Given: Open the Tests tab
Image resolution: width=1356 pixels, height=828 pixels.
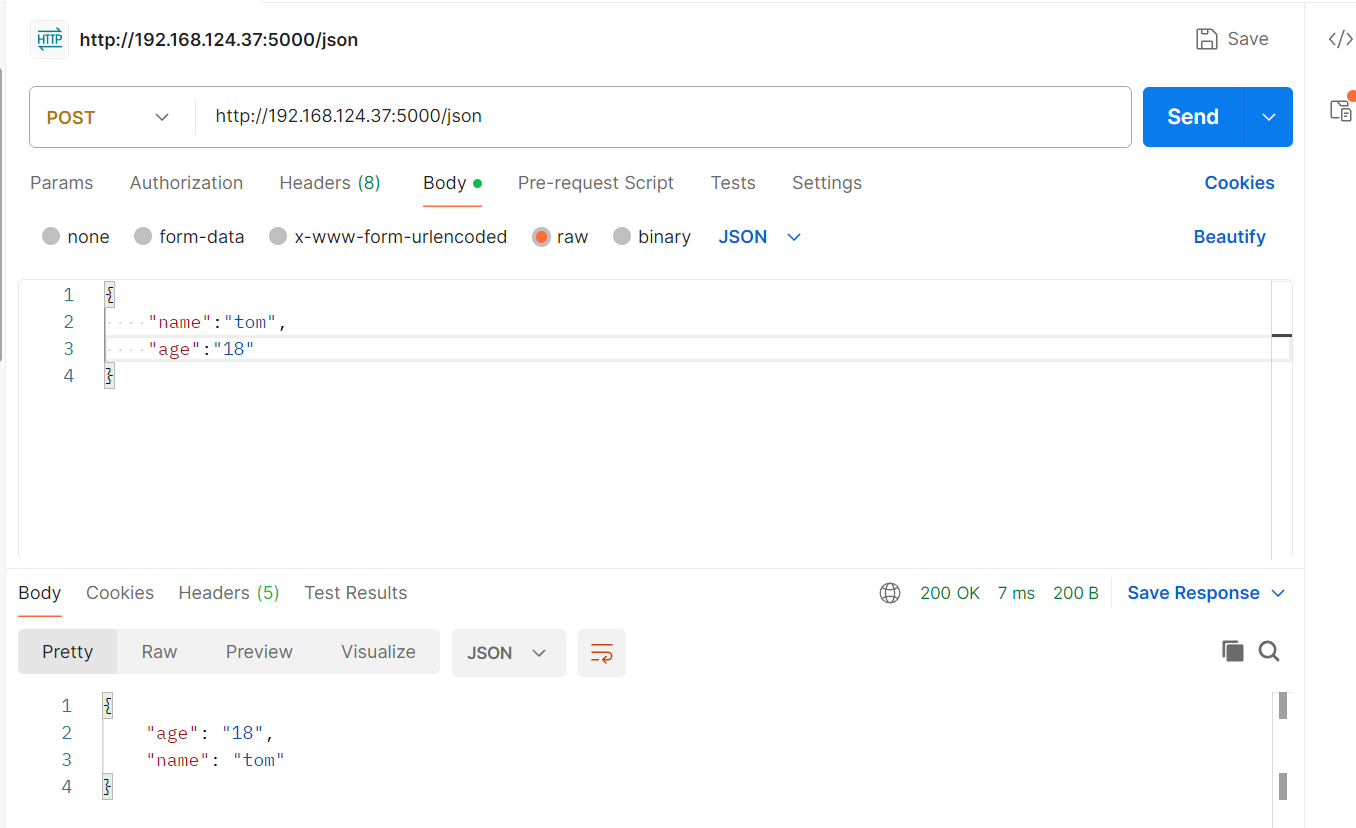Looking at the screenshot, I should point(733,183).
